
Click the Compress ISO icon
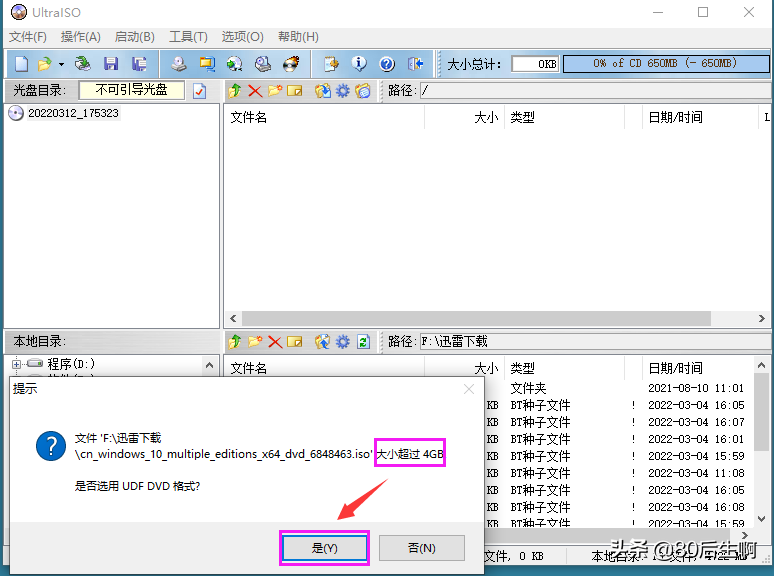pos(207,64)
